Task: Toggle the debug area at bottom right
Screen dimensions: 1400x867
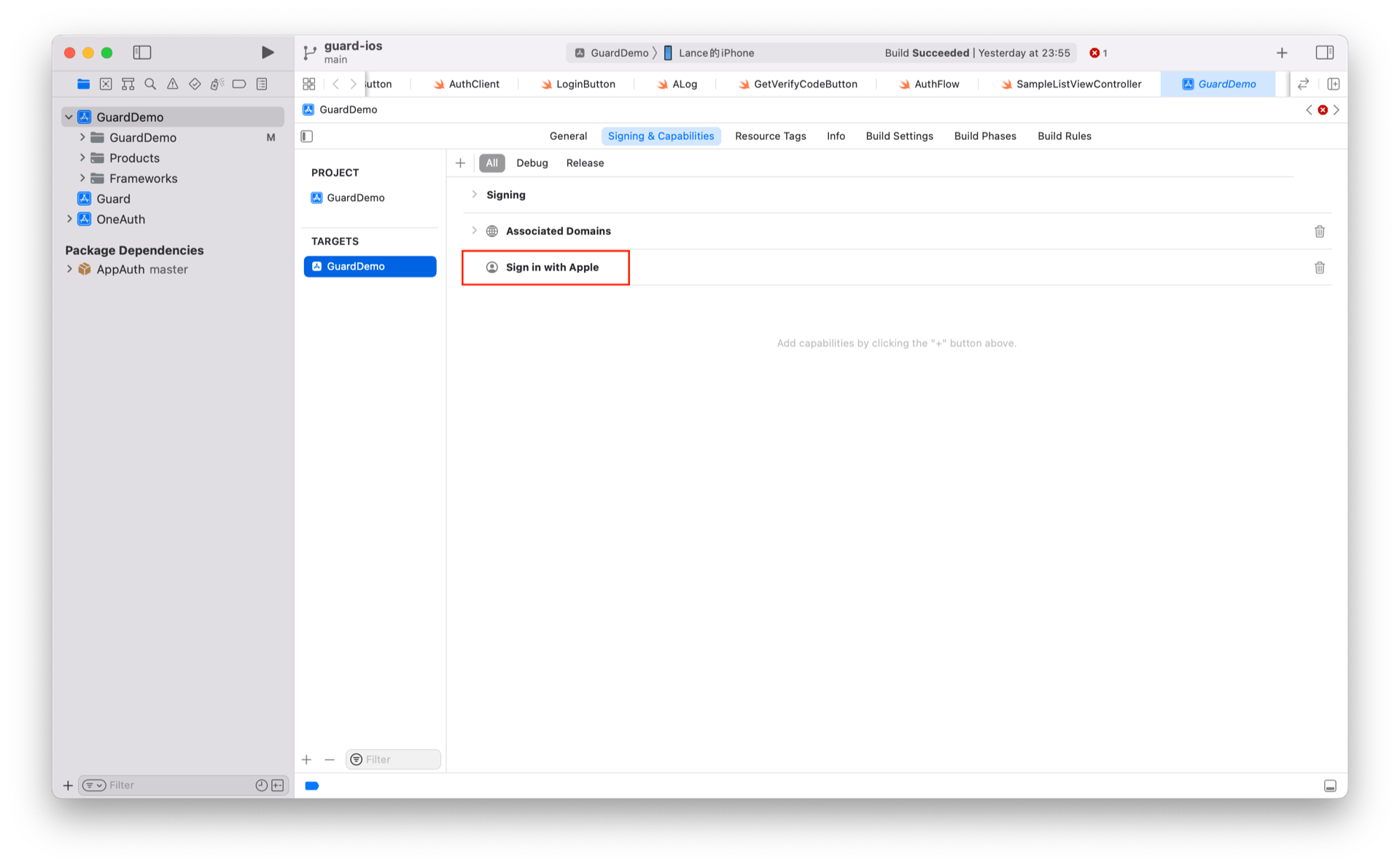Action: pyautogui.click(x=1330, y=785)
